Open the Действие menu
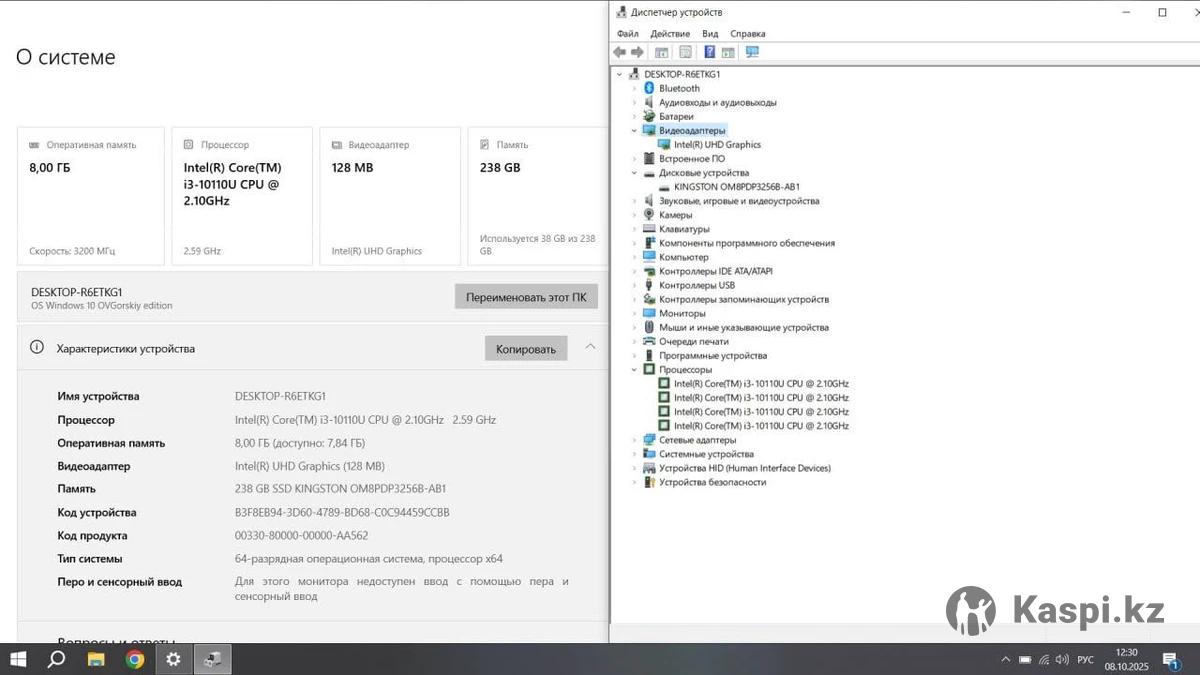Screen dimensions: 1200x675 tap(670, 34)
